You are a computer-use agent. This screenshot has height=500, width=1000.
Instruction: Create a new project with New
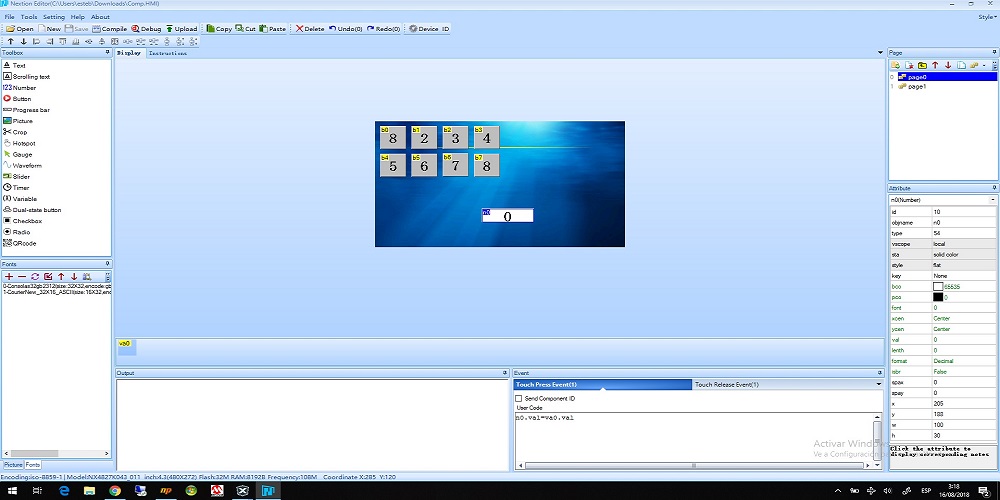tap(50, 29)
